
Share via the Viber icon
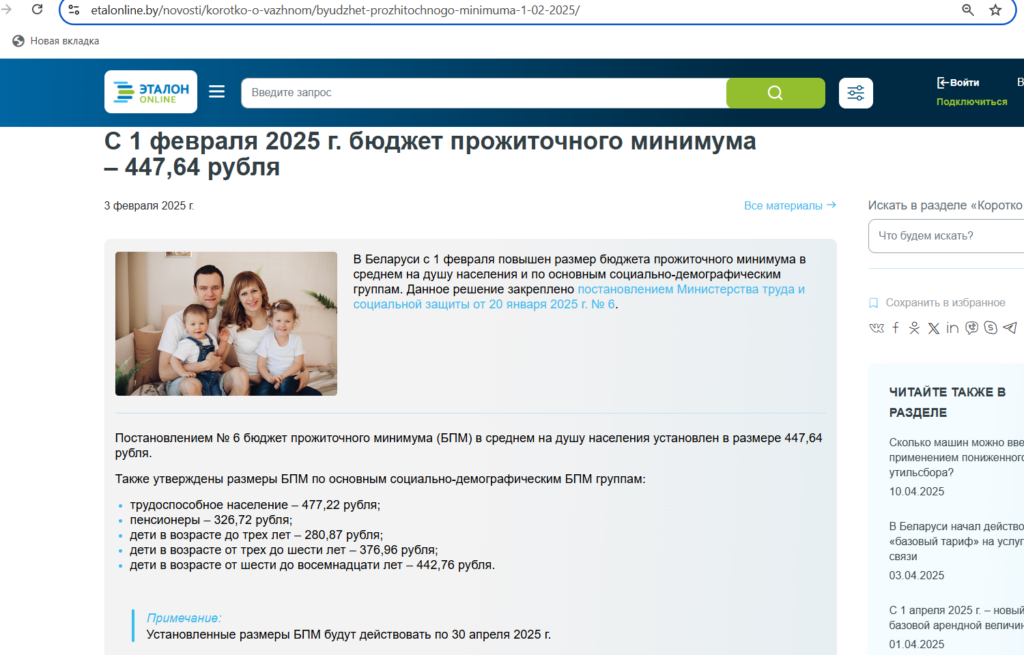tap(972, 328)
